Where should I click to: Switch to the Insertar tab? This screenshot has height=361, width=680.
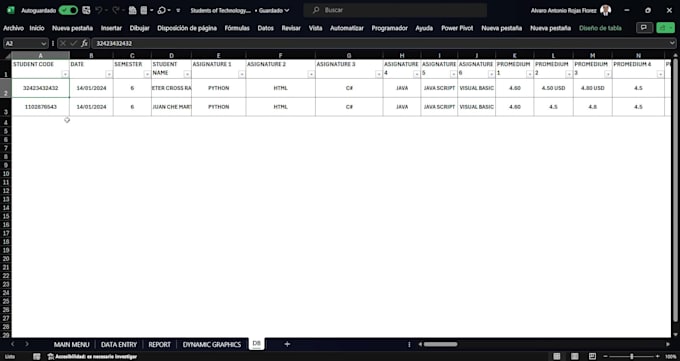pos(111,28)
